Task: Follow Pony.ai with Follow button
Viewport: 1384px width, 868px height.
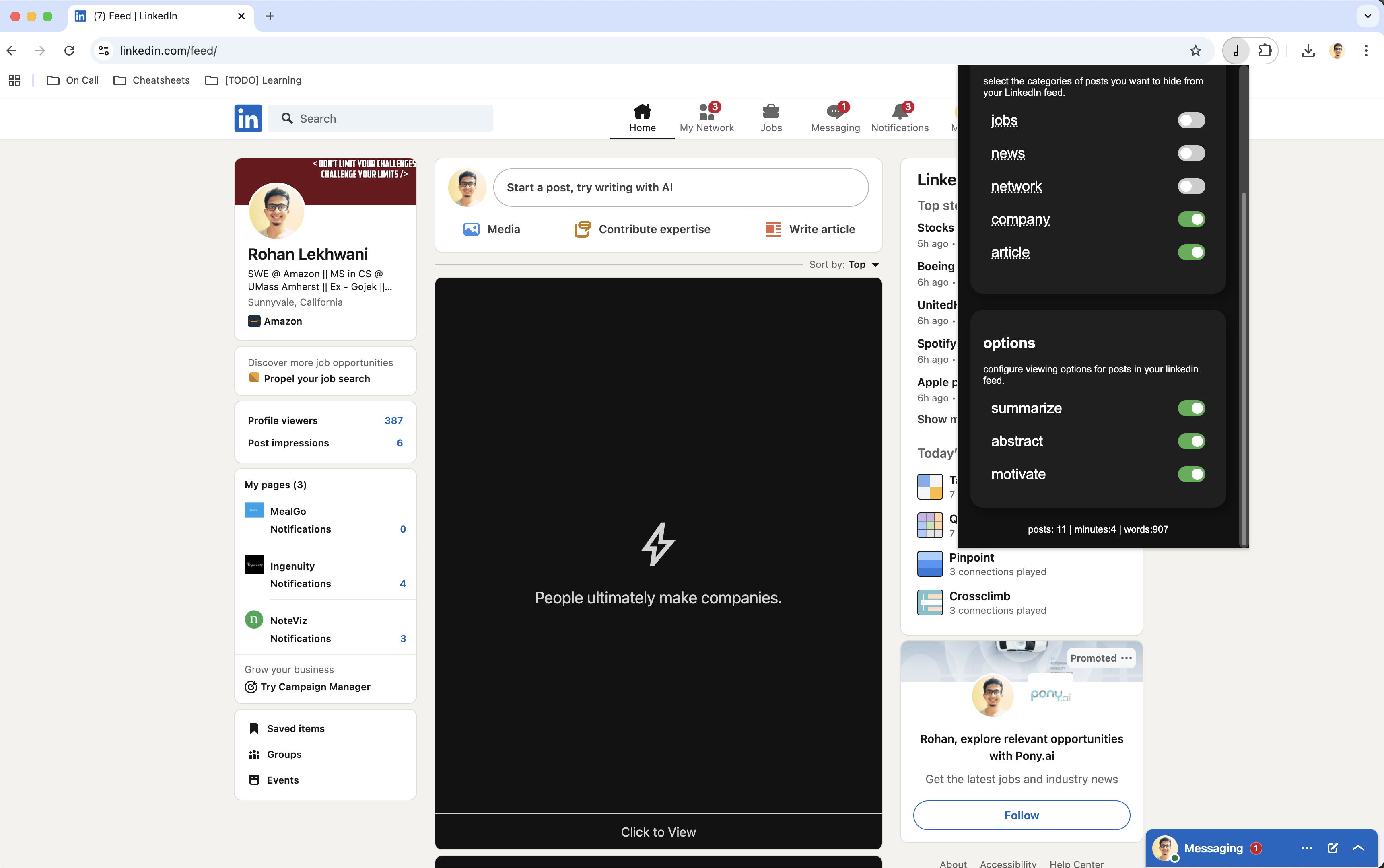Action: tap(1021, 815)
